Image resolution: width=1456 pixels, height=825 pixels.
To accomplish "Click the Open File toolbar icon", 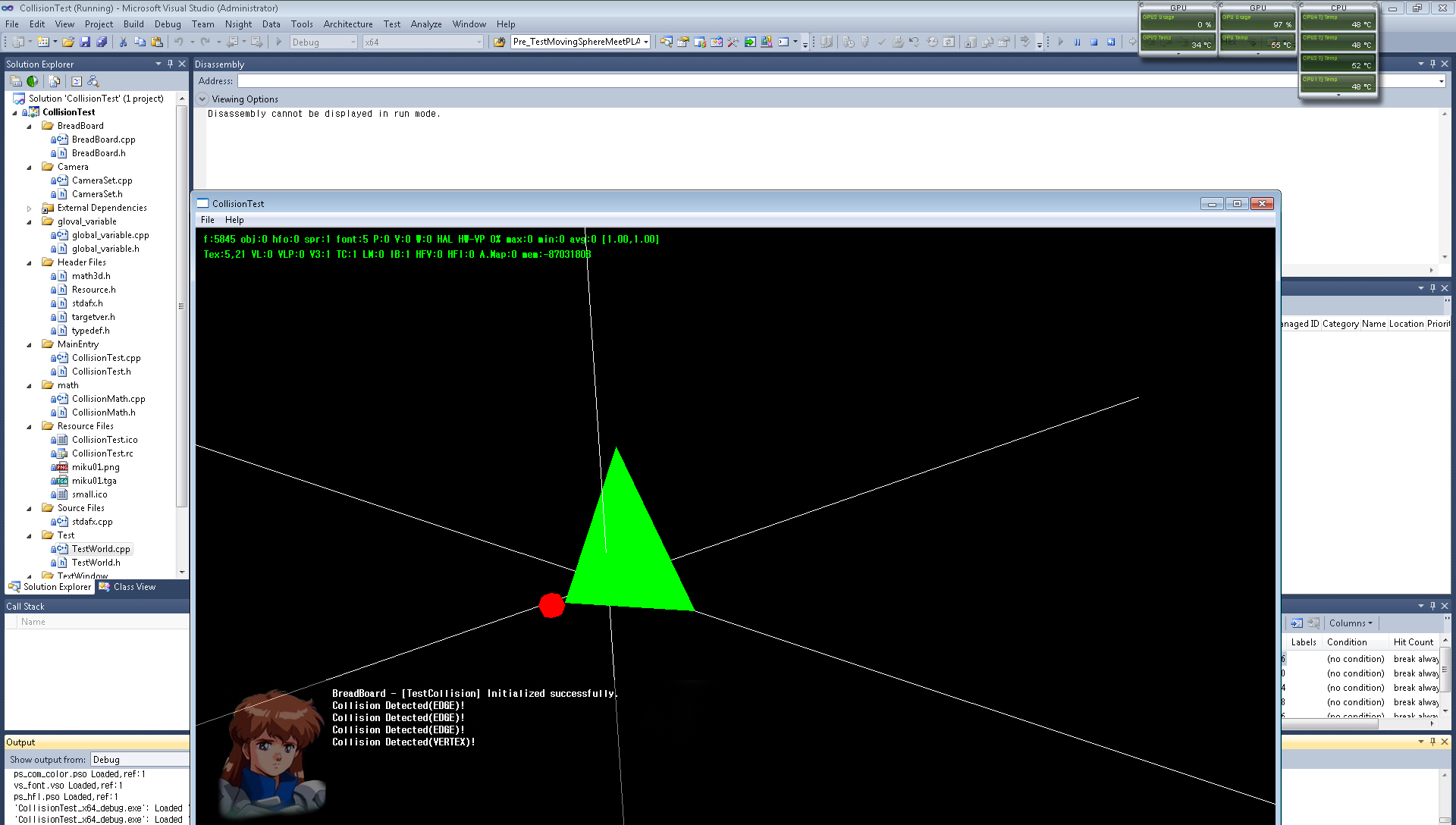I will pos(68,42).
